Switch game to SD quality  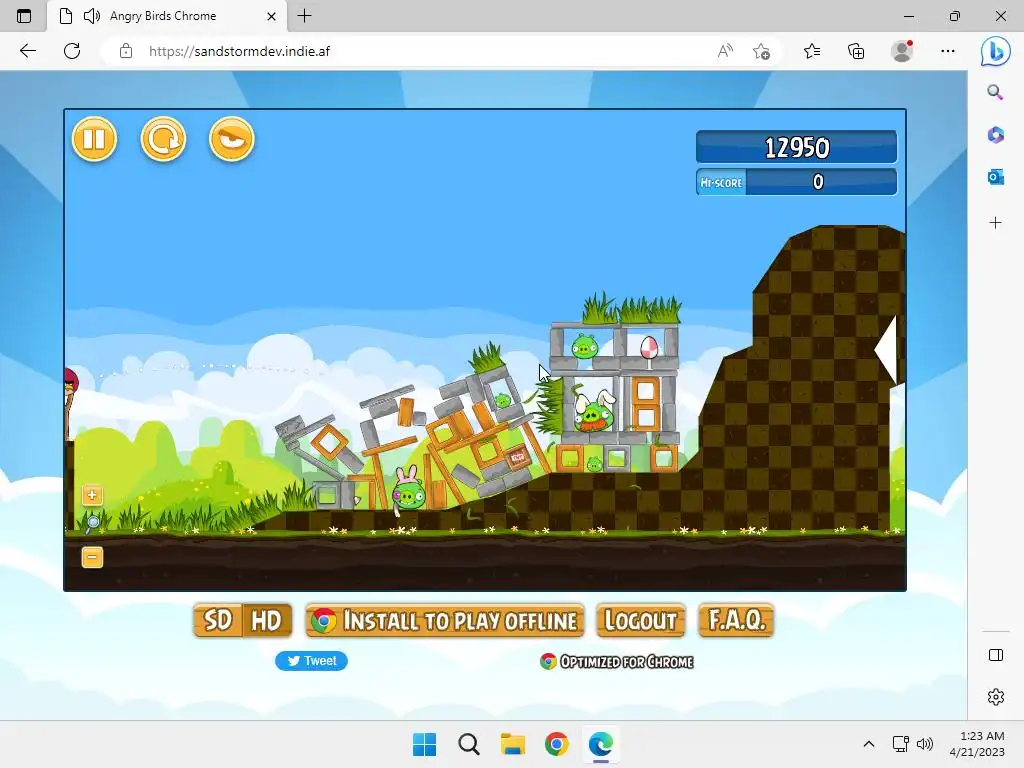[217, 620]
